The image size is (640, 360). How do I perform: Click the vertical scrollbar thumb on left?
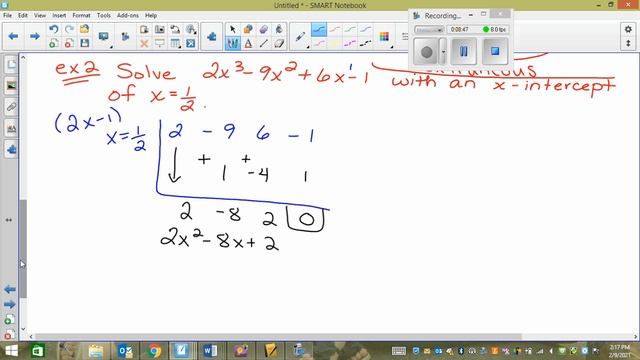tap(23, 249)
